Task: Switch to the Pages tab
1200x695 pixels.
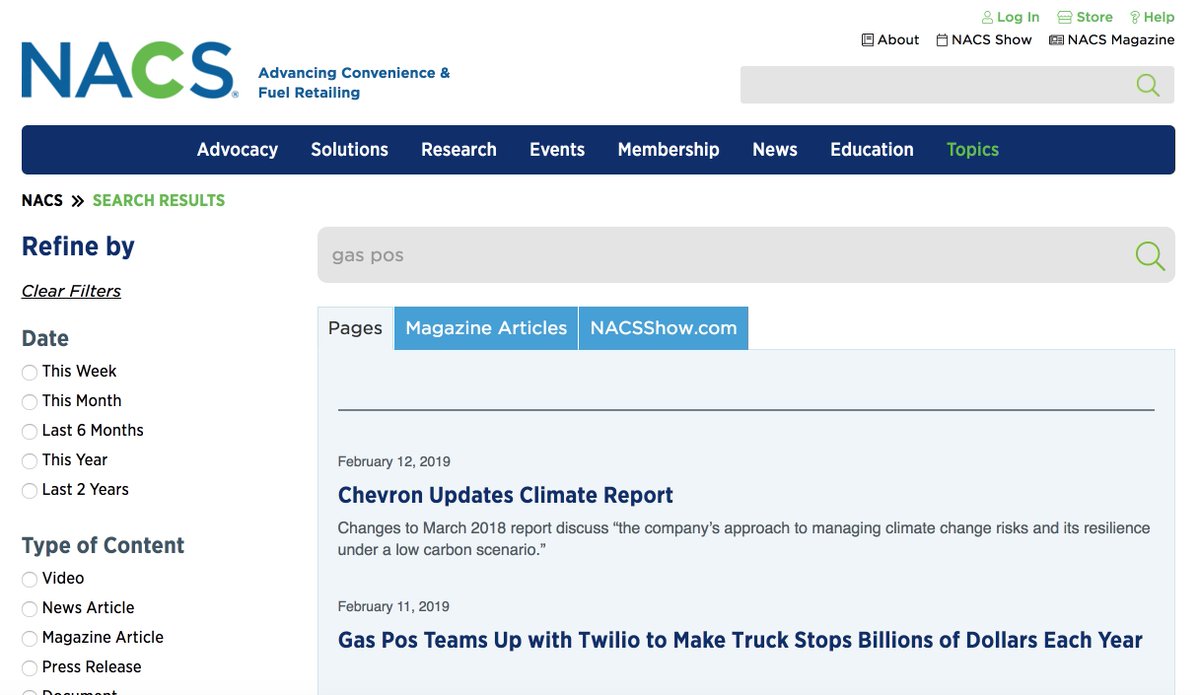Action: click(x=356, y=328)
